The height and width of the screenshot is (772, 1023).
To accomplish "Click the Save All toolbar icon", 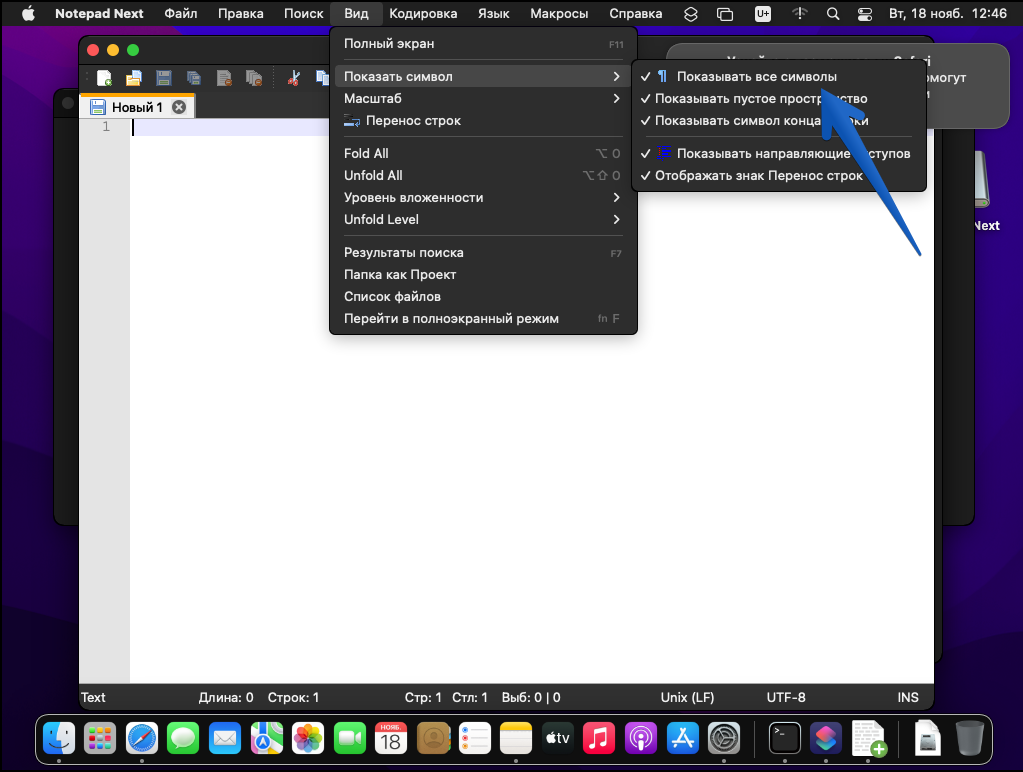I will (194, 78).
